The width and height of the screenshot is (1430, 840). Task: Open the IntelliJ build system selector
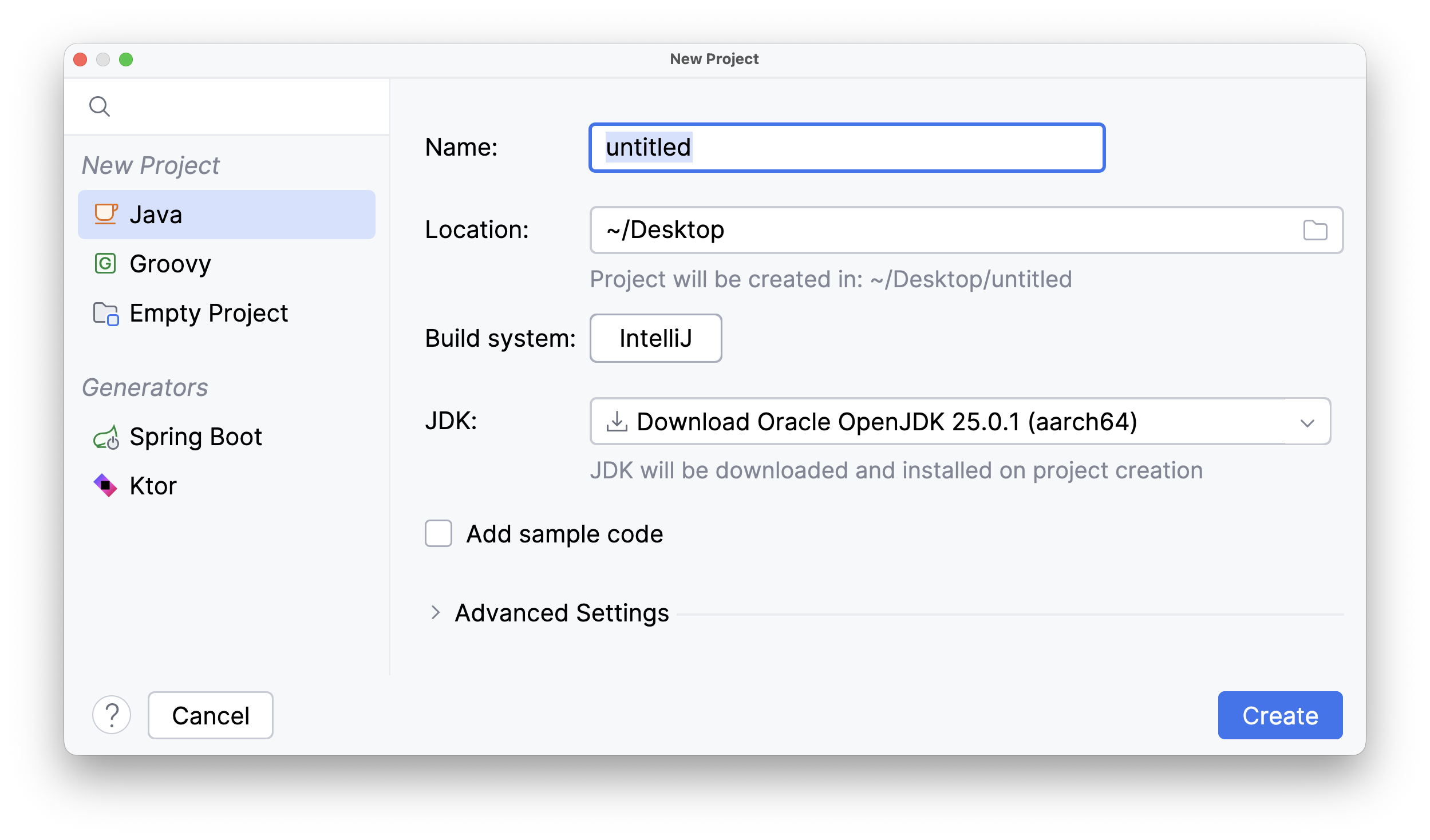656,338
